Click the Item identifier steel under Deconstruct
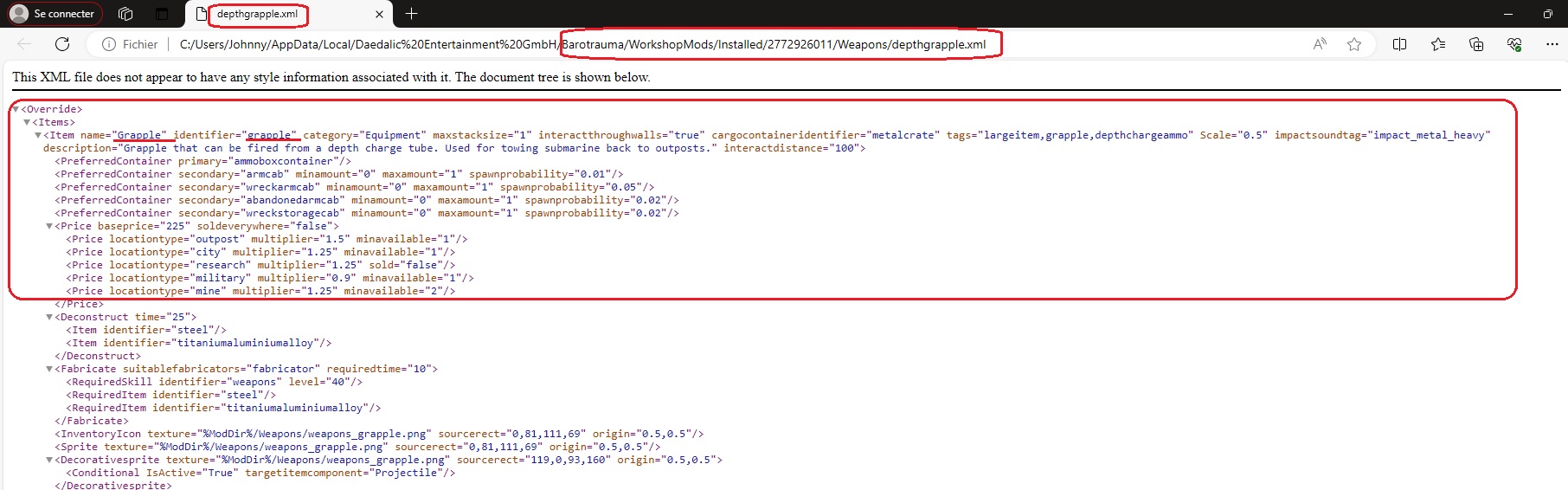Viewport: 1568px width, 490px height. [x=146, y=330]
